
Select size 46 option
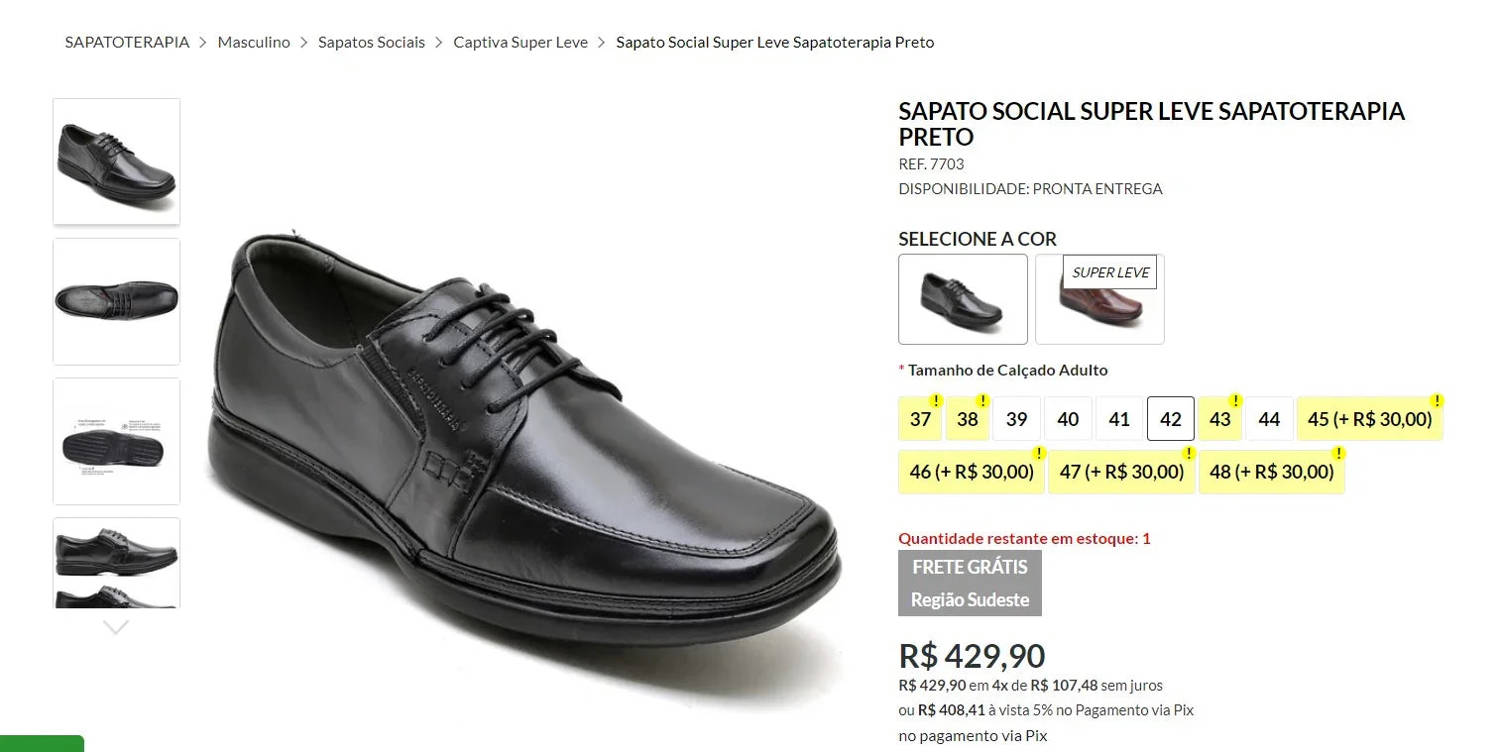tap(971, 470)
